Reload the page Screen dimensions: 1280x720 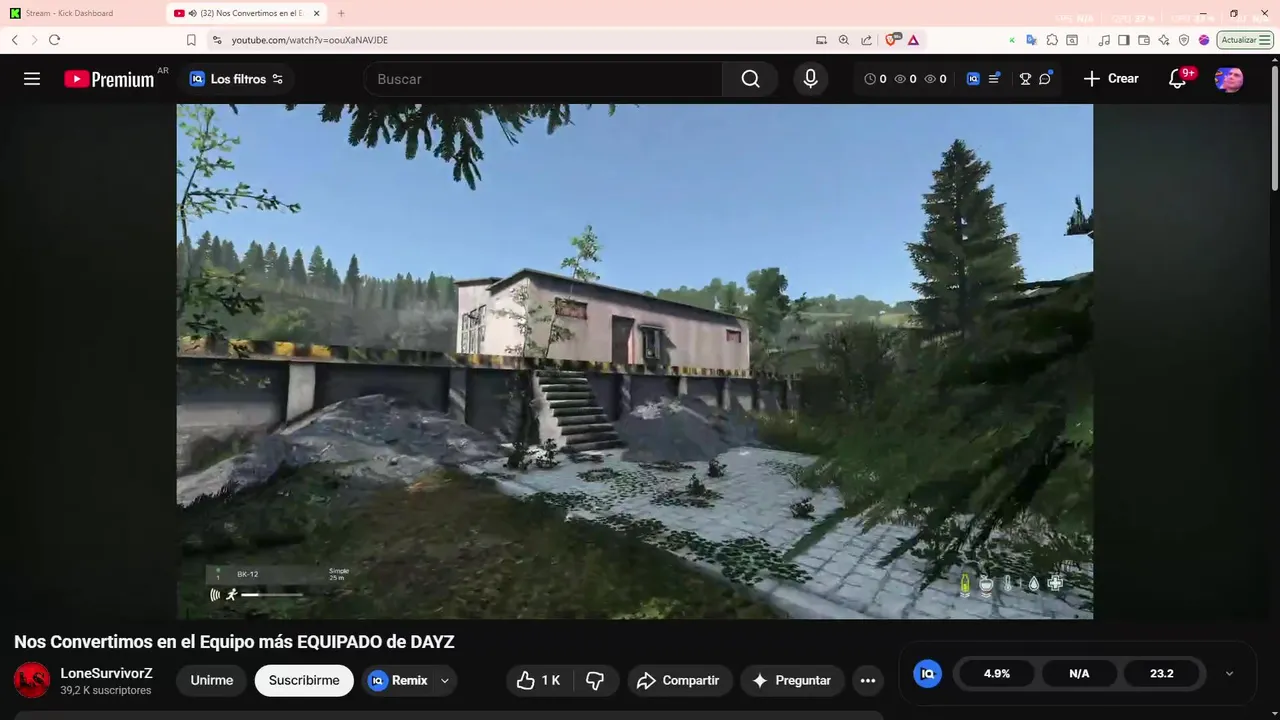[54, 40]
